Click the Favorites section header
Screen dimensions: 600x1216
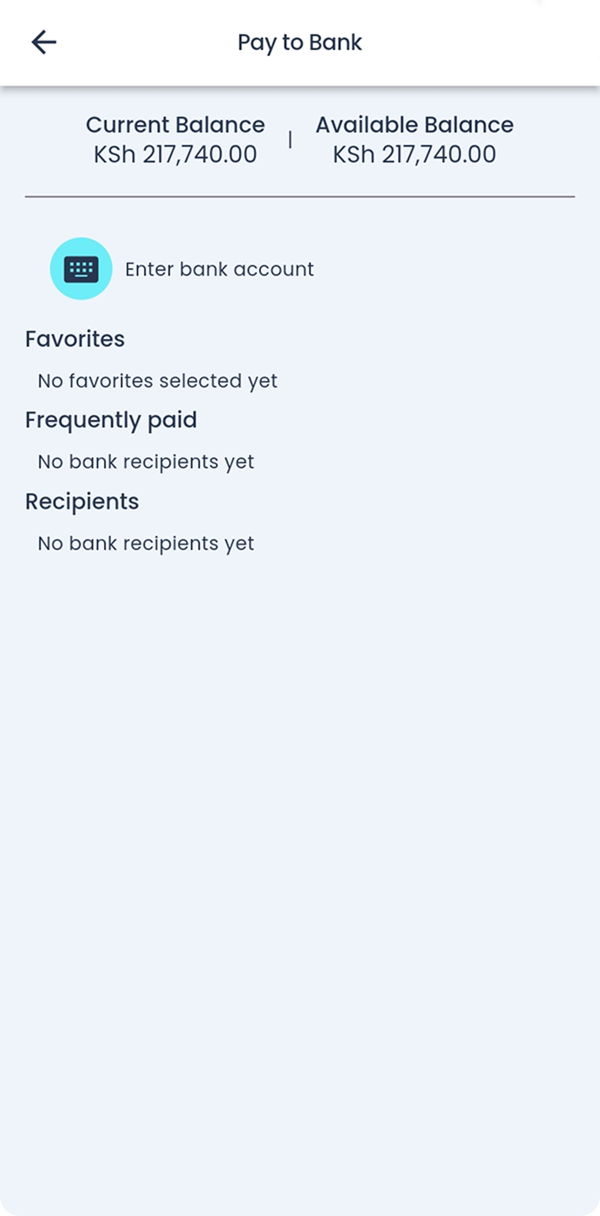point(74,339)
